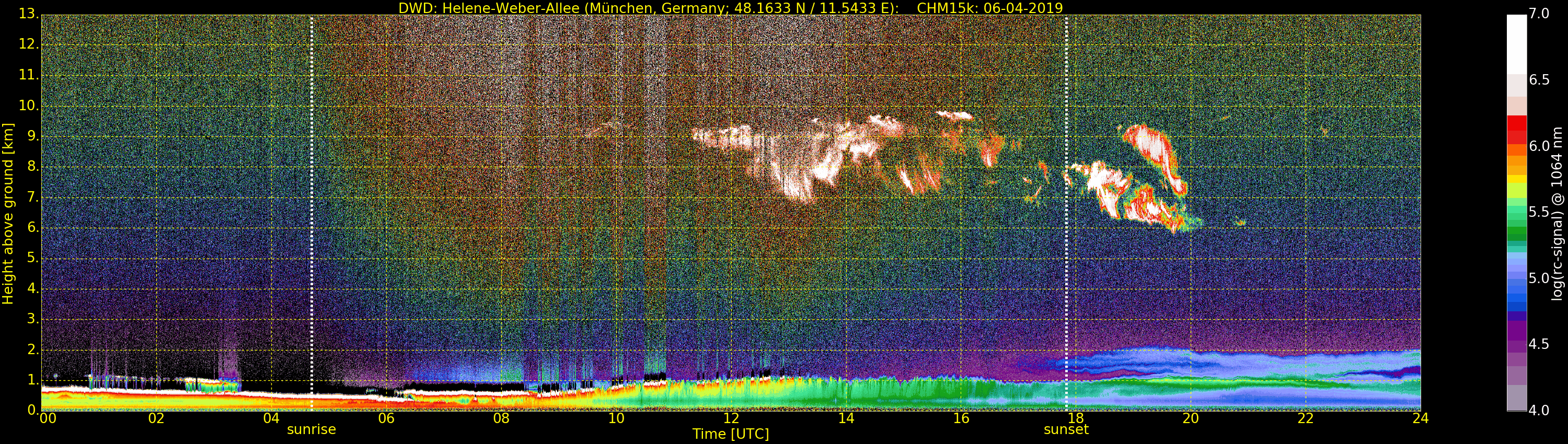The height and width of the screenshot is (444, 1568).
Task: Click the time-axis tick label "24"
Action: click(x=1421, y=418)
